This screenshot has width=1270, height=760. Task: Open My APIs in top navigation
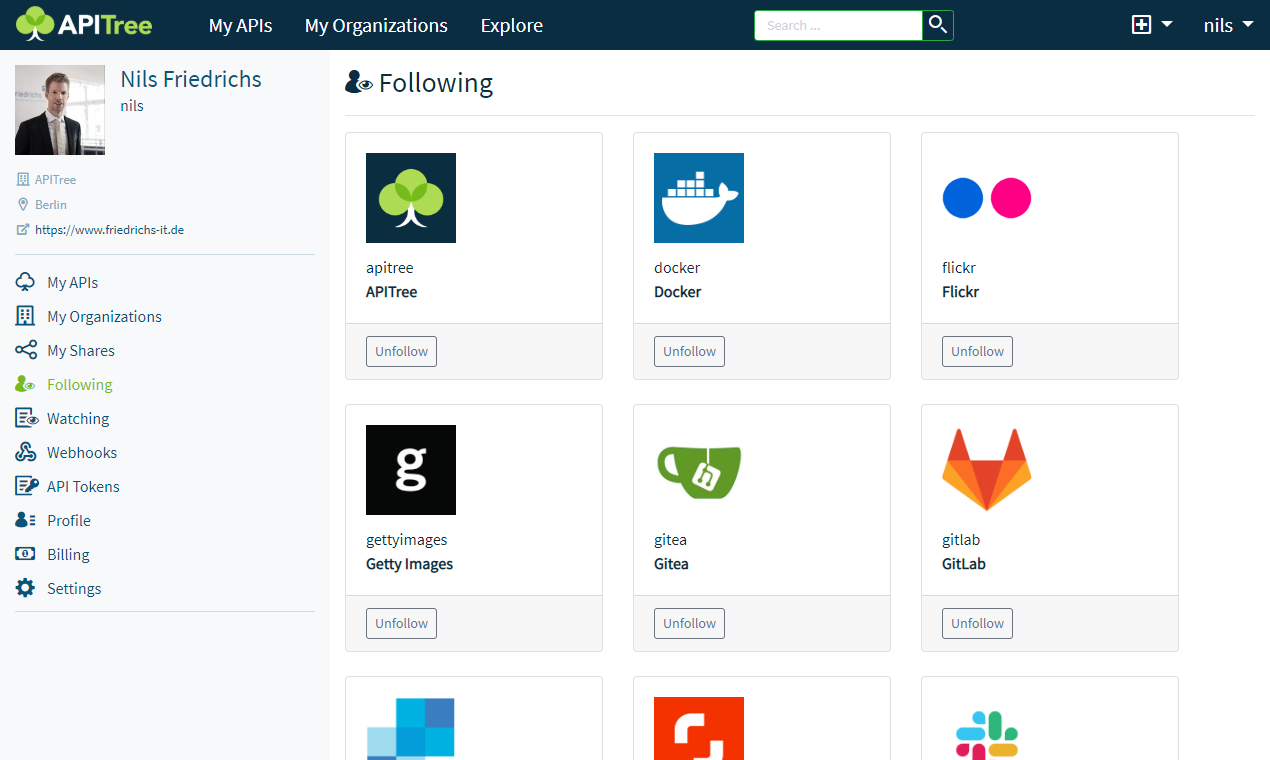[x=240, y=25]
